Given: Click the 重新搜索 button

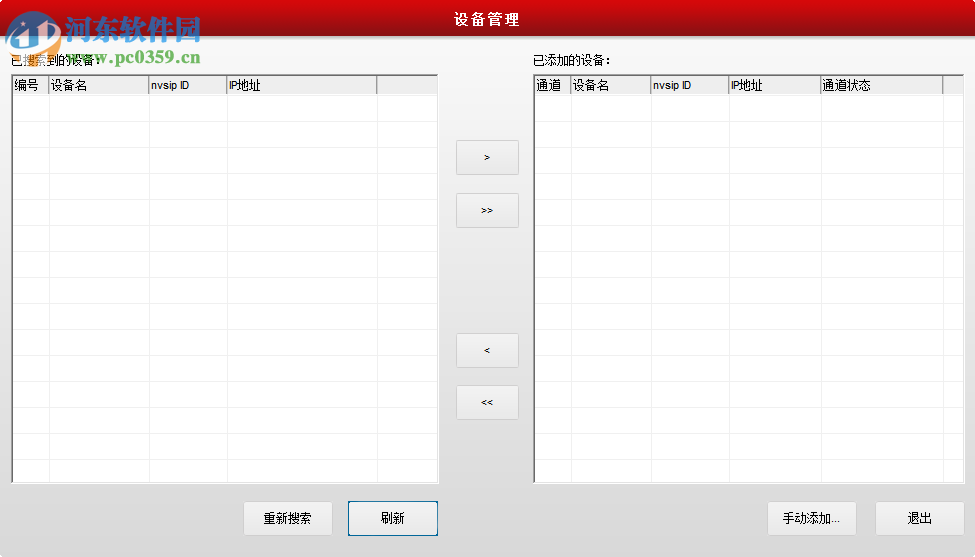Looking at the screenshot, I should pyautogui.click(x=287, y=518).
